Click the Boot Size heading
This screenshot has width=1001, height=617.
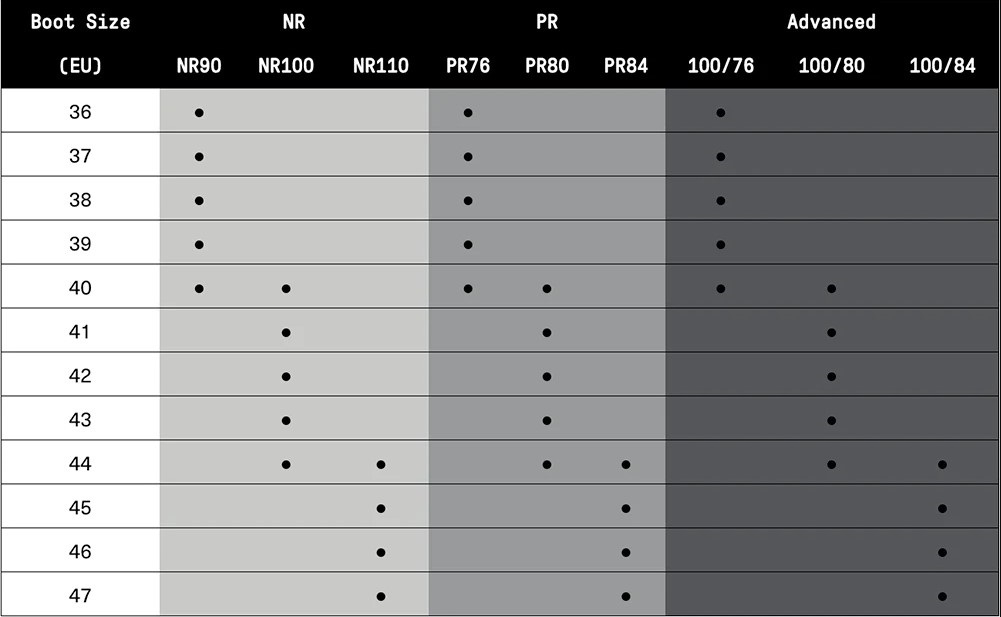(80, 21)
